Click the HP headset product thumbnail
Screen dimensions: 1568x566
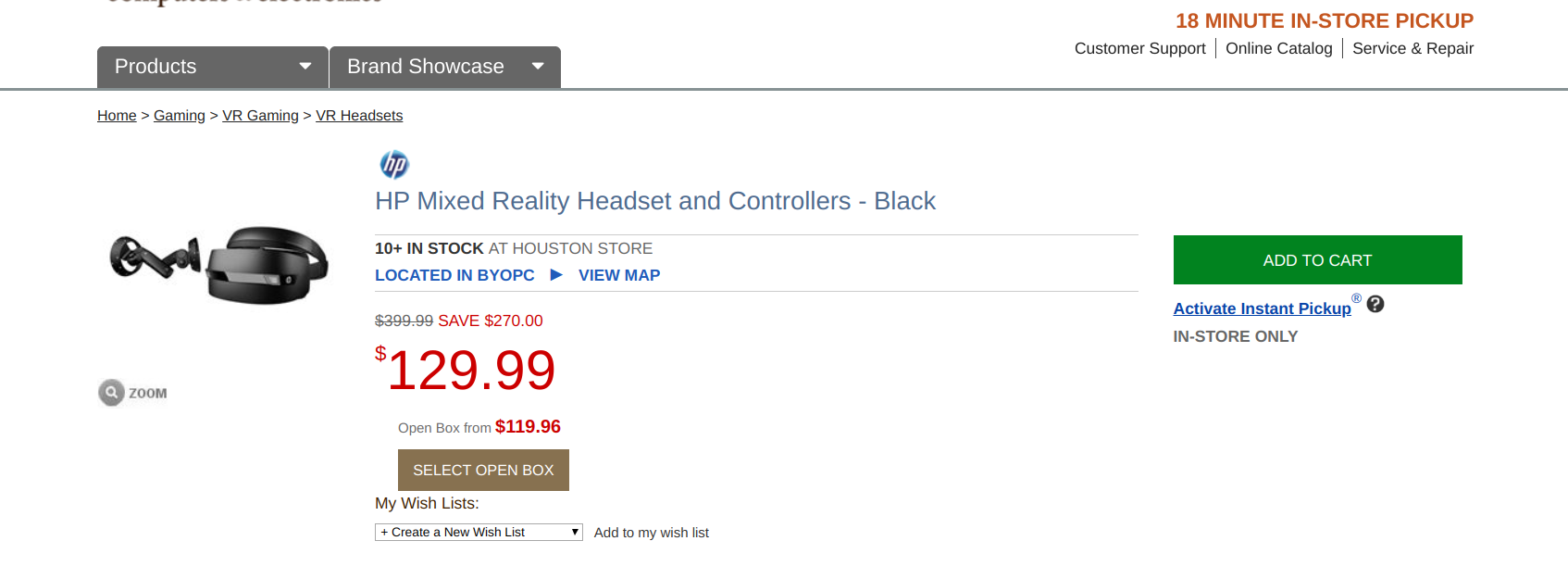[x=219, y=264]
